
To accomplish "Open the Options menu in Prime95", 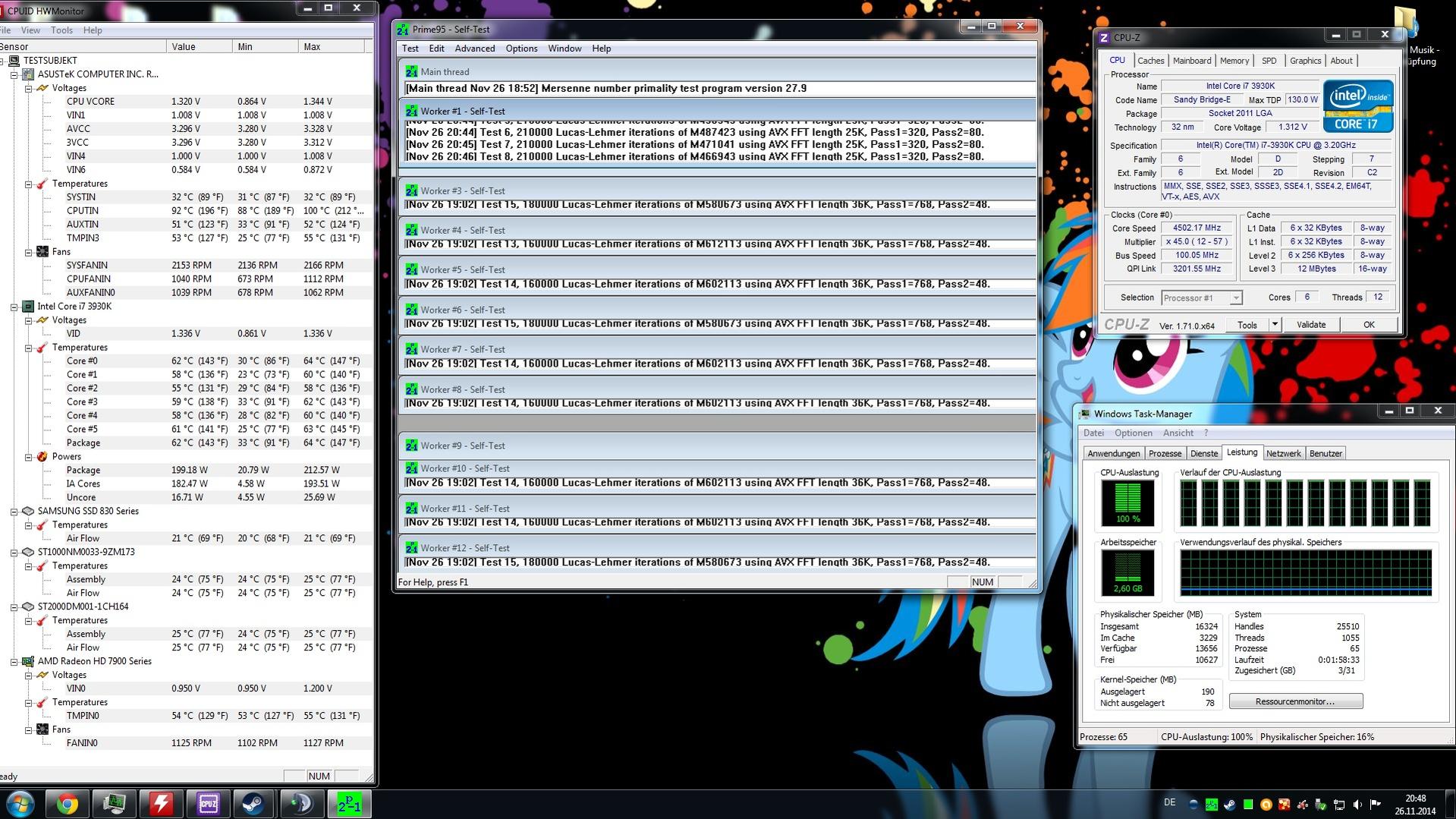I will [x=521, y=49].
